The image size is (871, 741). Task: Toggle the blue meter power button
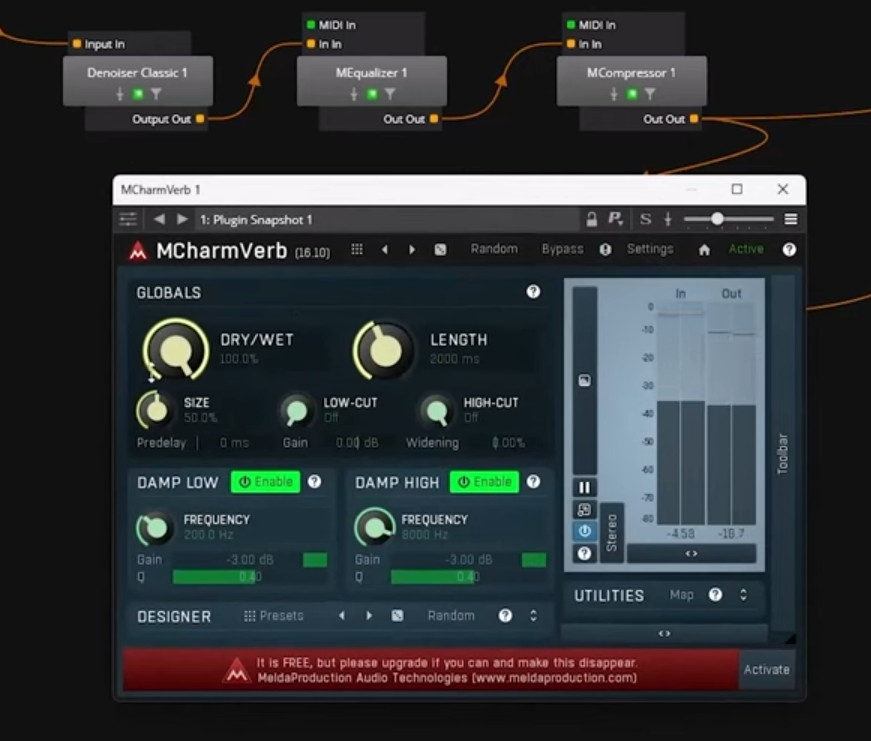tap(584, 531)
